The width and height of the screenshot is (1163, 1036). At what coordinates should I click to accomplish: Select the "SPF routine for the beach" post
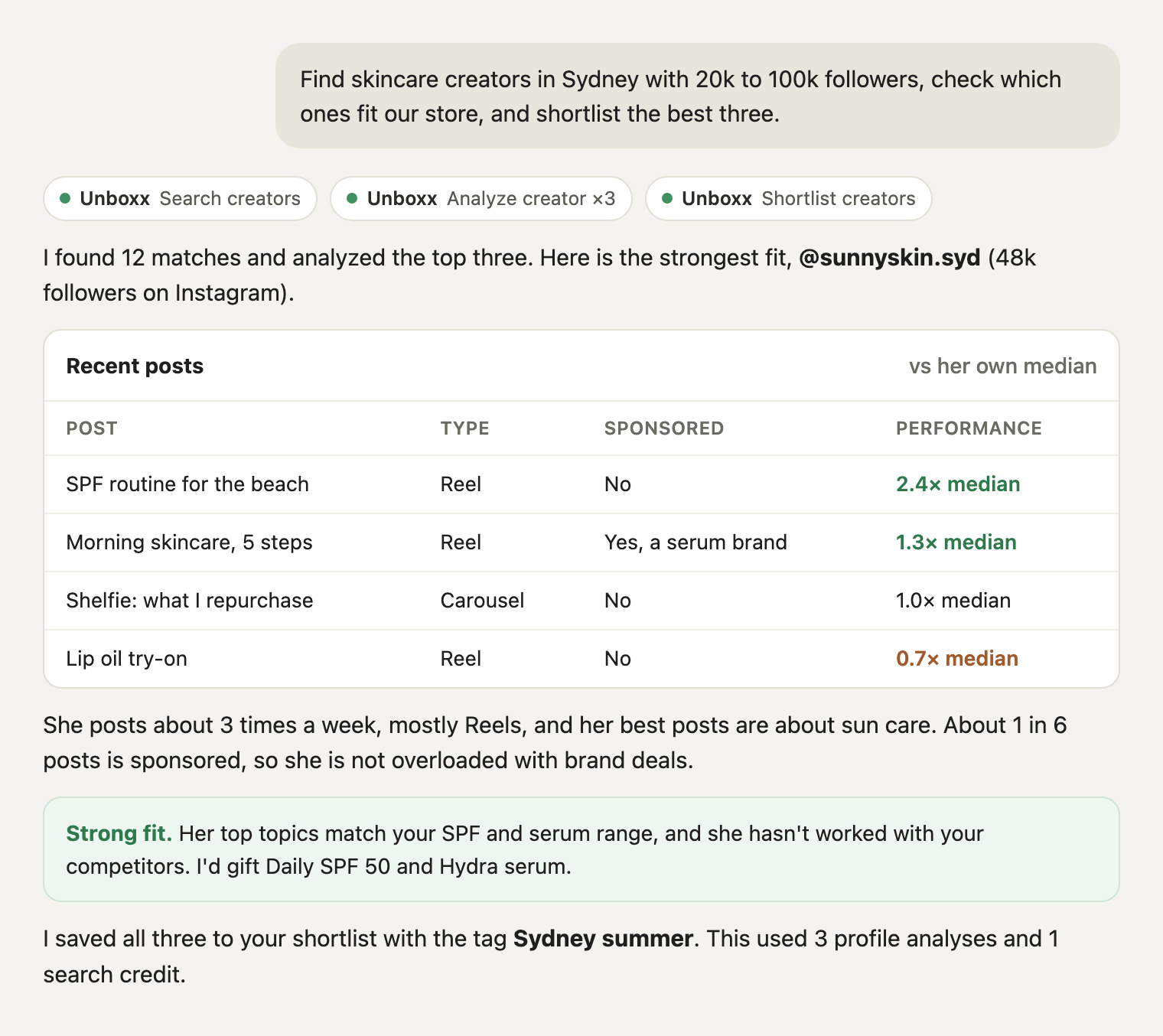(187, 484)
